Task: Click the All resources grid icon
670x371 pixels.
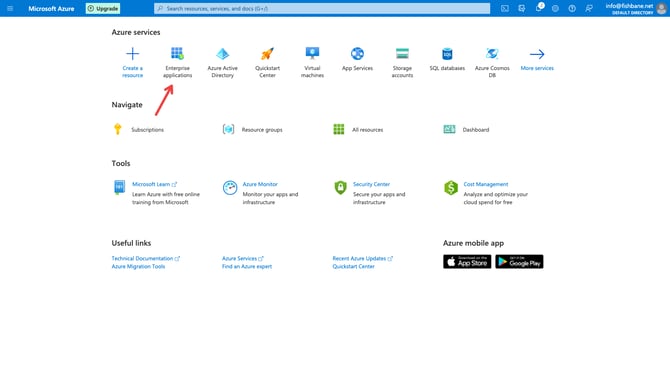Action: pos(339,129)
